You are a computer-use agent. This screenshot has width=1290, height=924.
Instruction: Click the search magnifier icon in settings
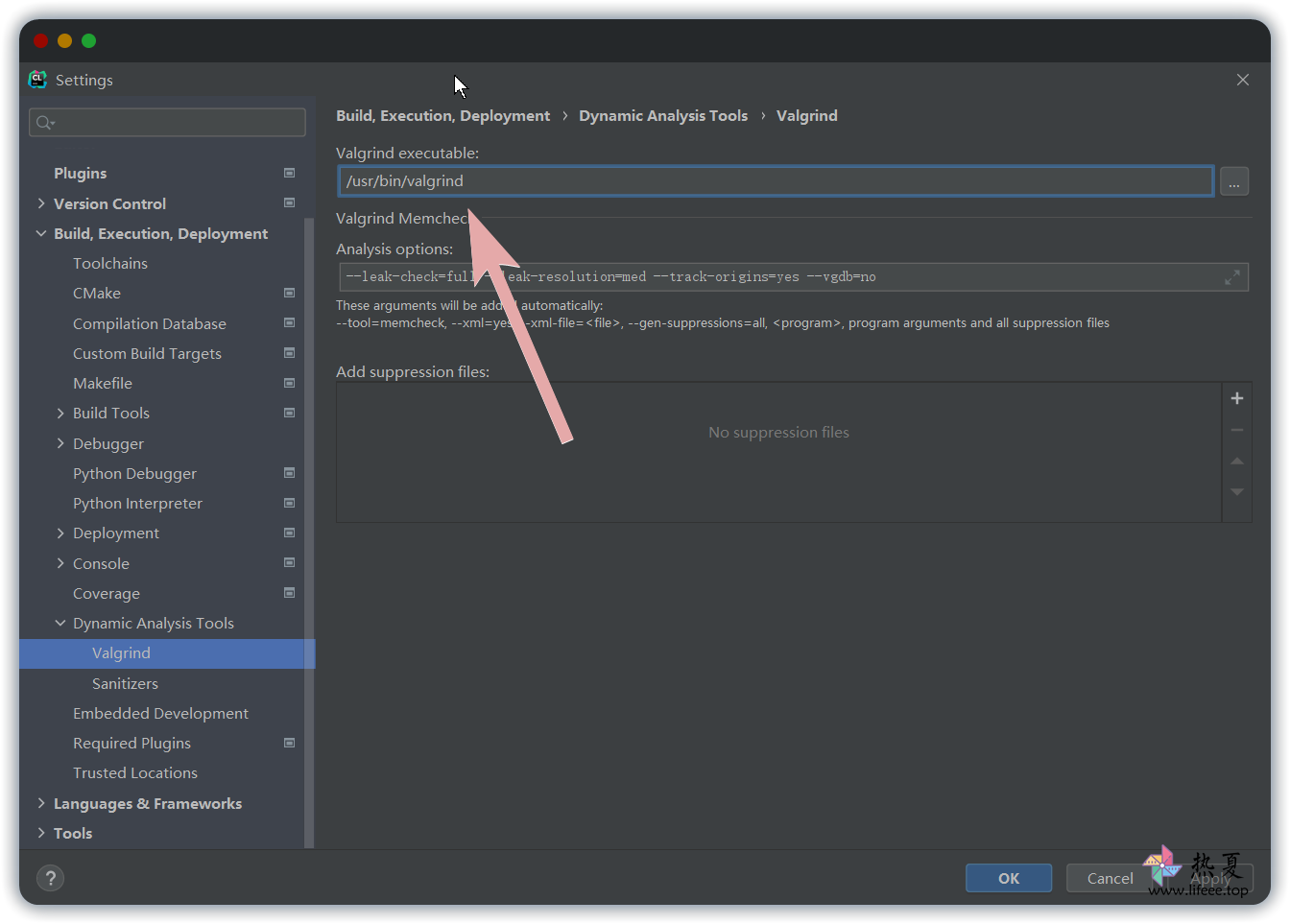44,123
